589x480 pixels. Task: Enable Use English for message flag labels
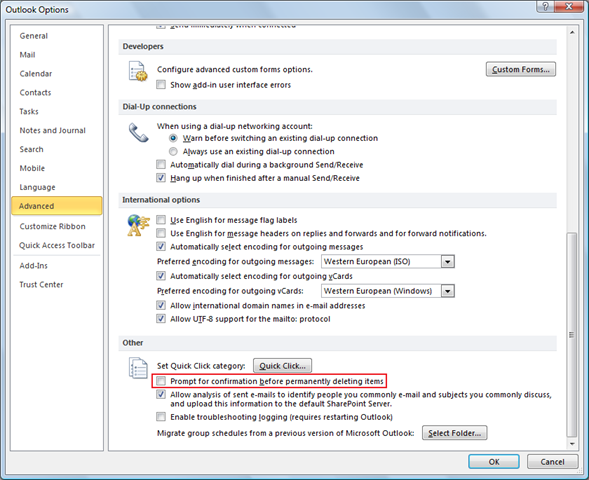[x=161, y=220]
